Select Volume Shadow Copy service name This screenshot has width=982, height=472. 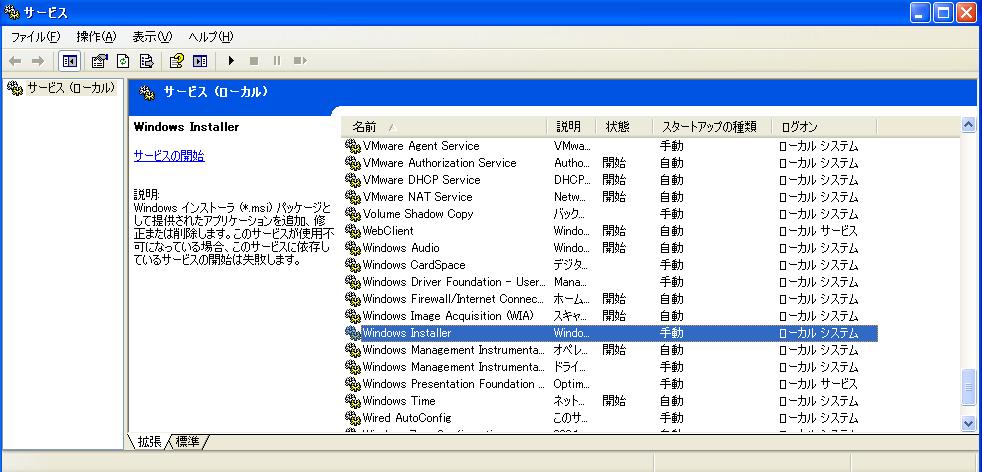click(x=418, y=214)
